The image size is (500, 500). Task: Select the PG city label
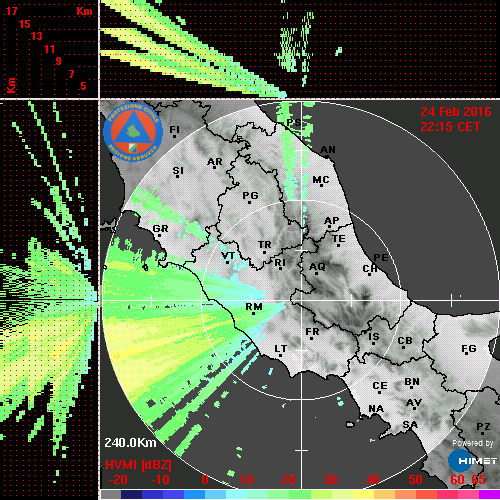[250, 195]
